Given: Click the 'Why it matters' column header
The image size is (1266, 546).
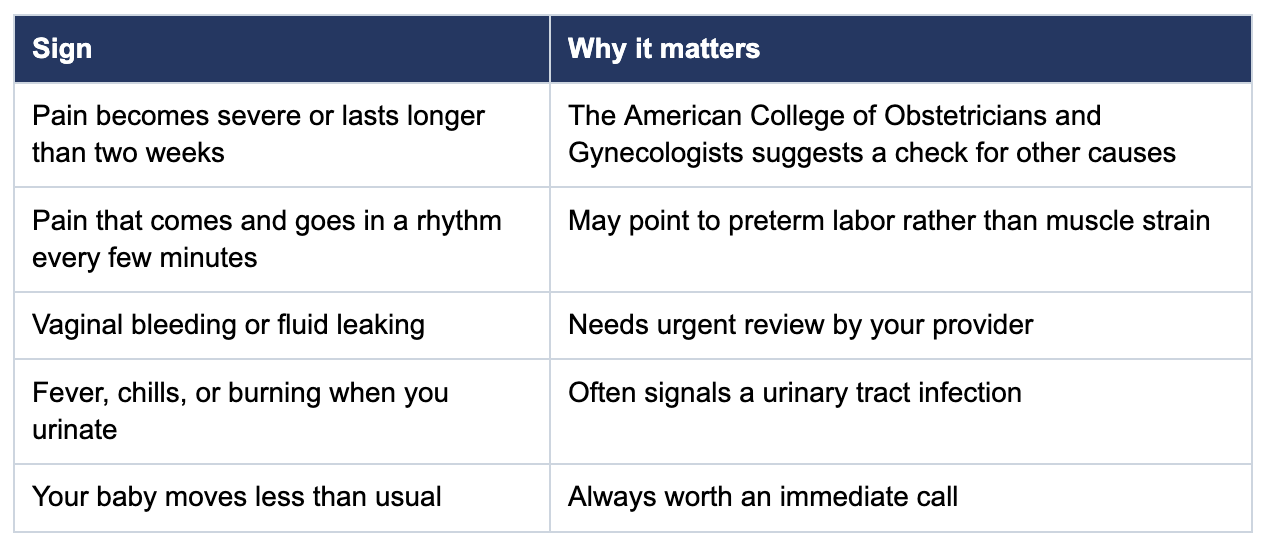Looking at the screenshot, I should (901, 49).
